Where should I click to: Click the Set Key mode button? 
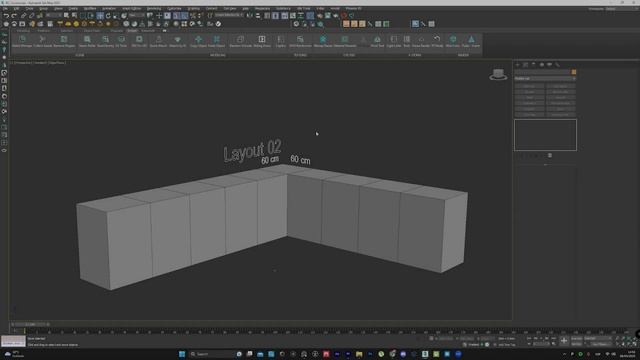point(577,344)
